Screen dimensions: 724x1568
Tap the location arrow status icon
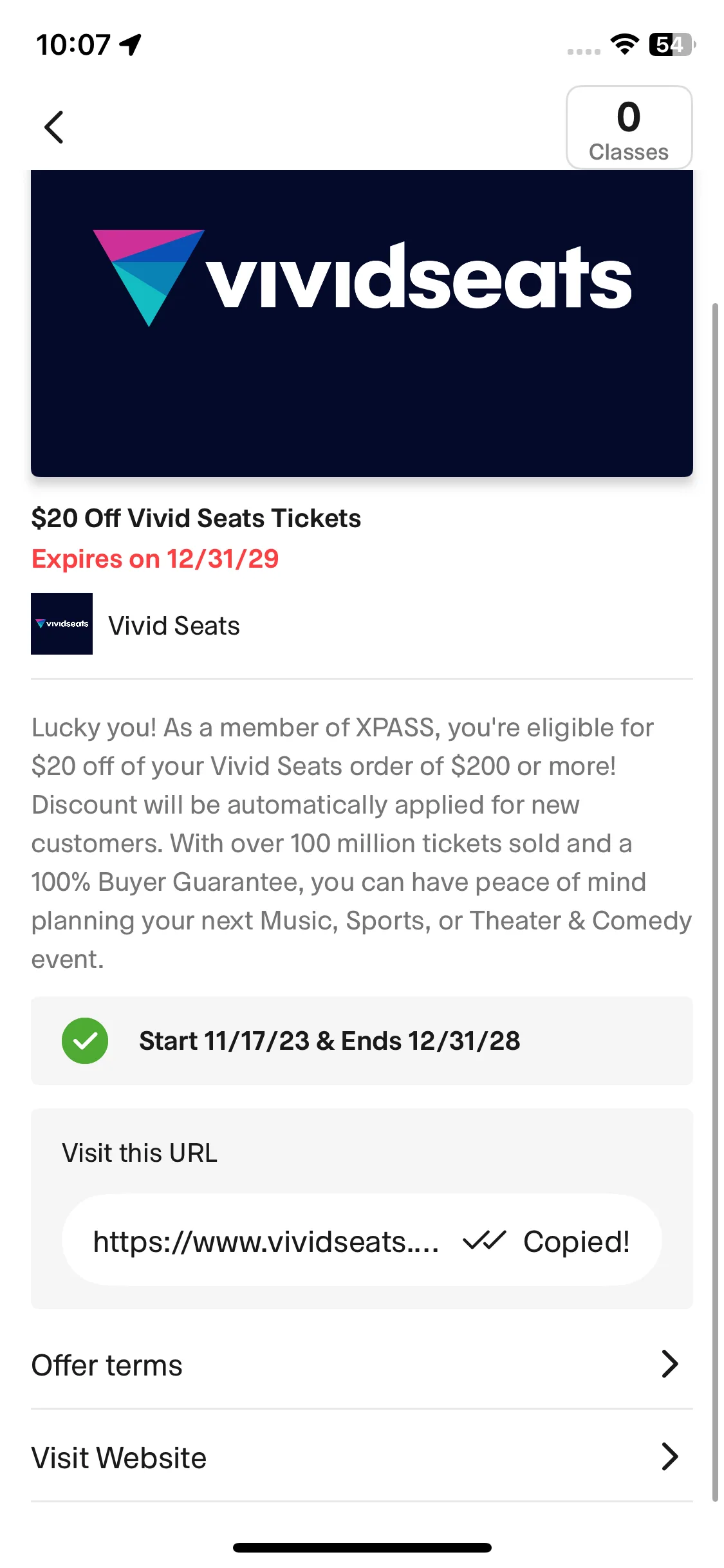pos(131,44)
